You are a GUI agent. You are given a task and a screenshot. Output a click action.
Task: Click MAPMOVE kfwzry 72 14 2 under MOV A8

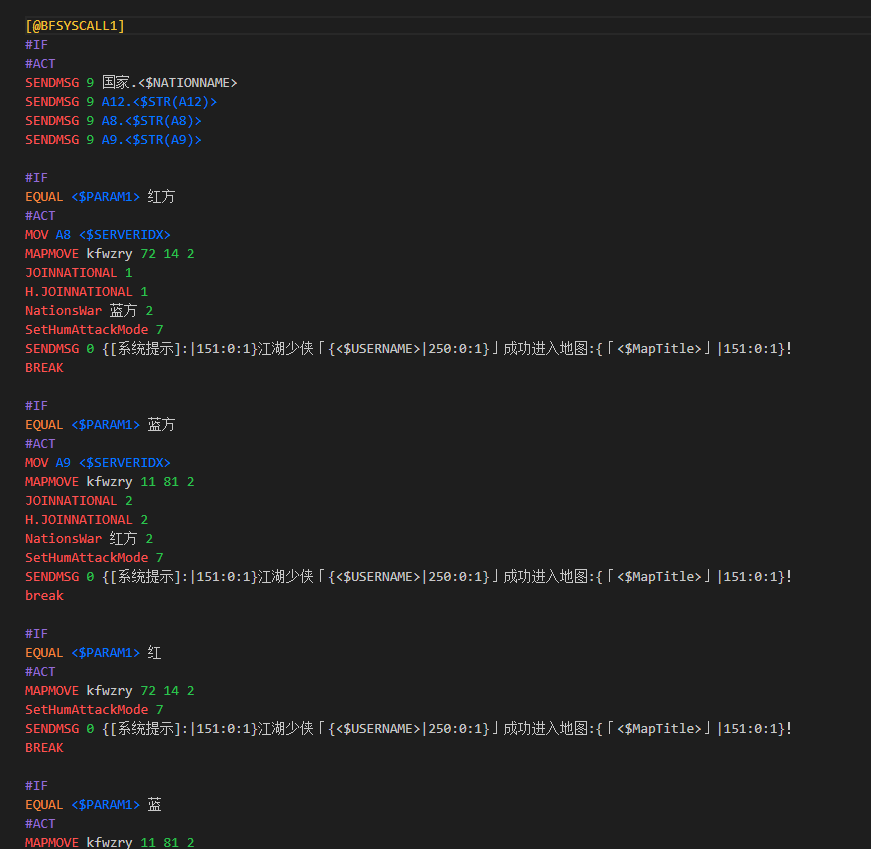[109, 254]
